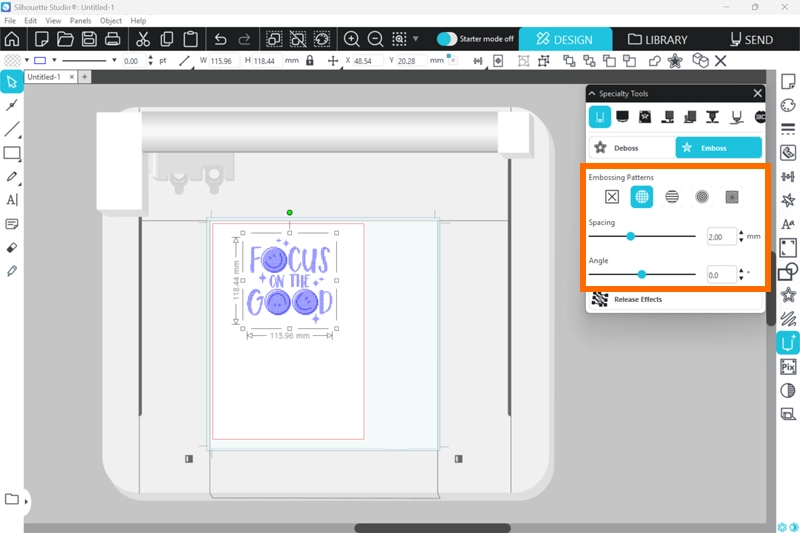
Task: Open the Panels menu
Action: (x=81, y=20)
